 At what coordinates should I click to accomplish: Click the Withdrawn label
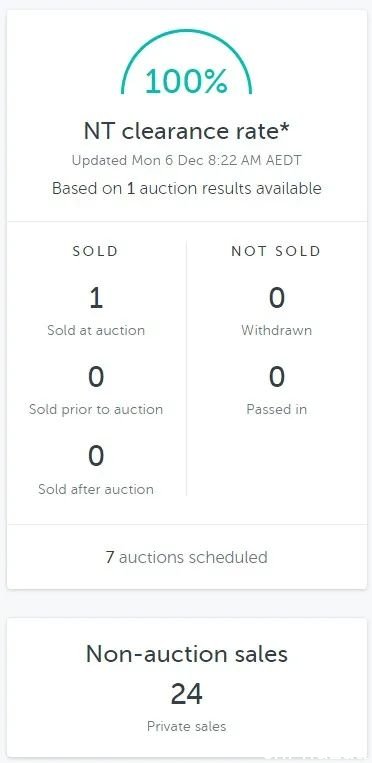pos(277,330)
